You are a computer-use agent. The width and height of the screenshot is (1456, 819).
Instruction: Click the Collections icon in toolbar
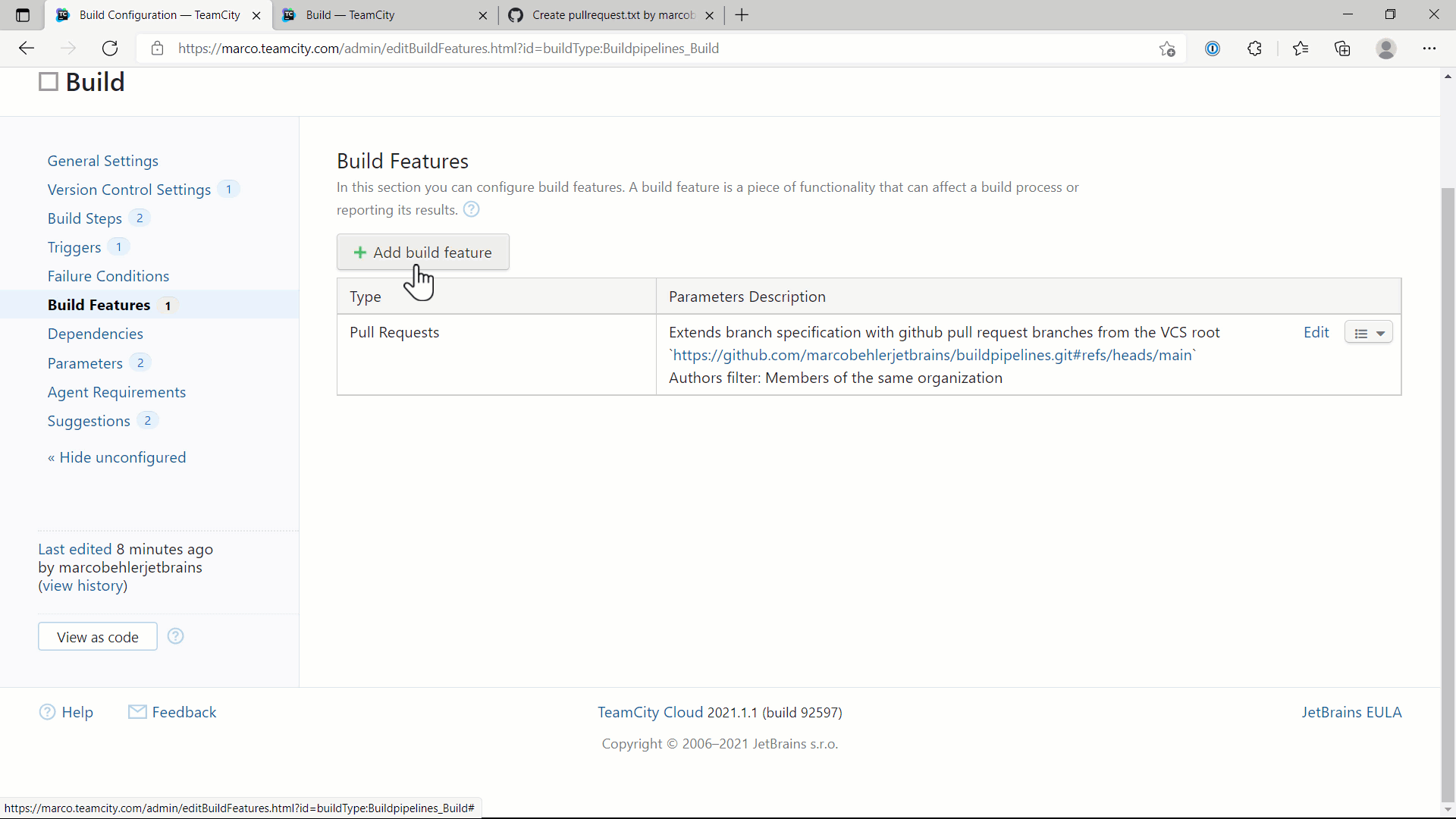[x=1342, y=48]
